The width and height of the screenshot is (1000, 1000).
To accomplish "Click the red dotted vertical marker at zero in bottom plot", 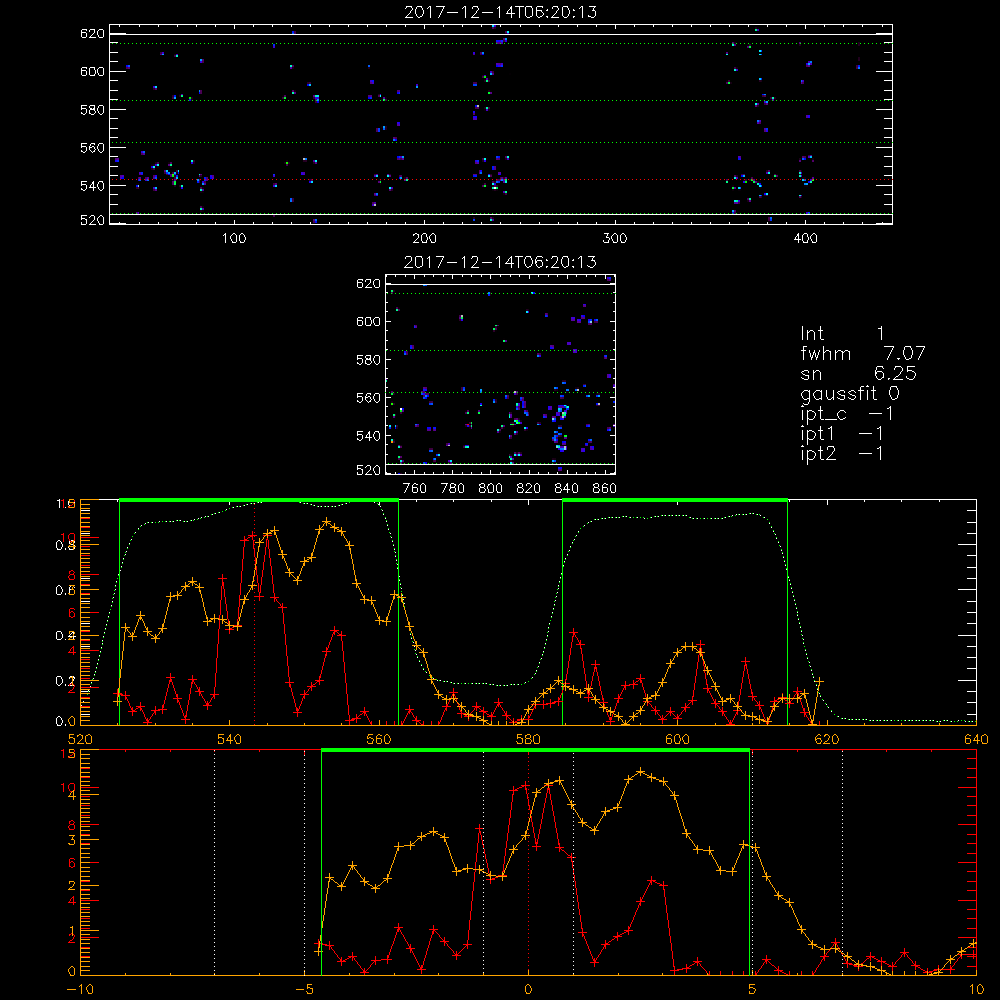I will 528,863.
